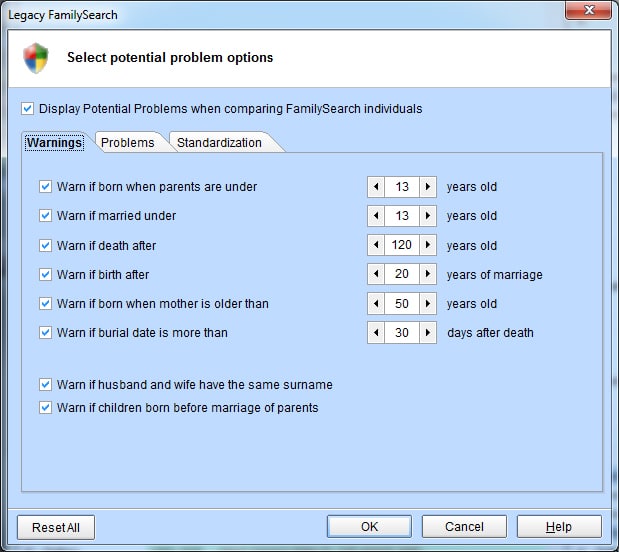The width and height of the screenshot is (619, 552).
Task: Disable warning for husband and wife same surname
Action: point(45,384)
